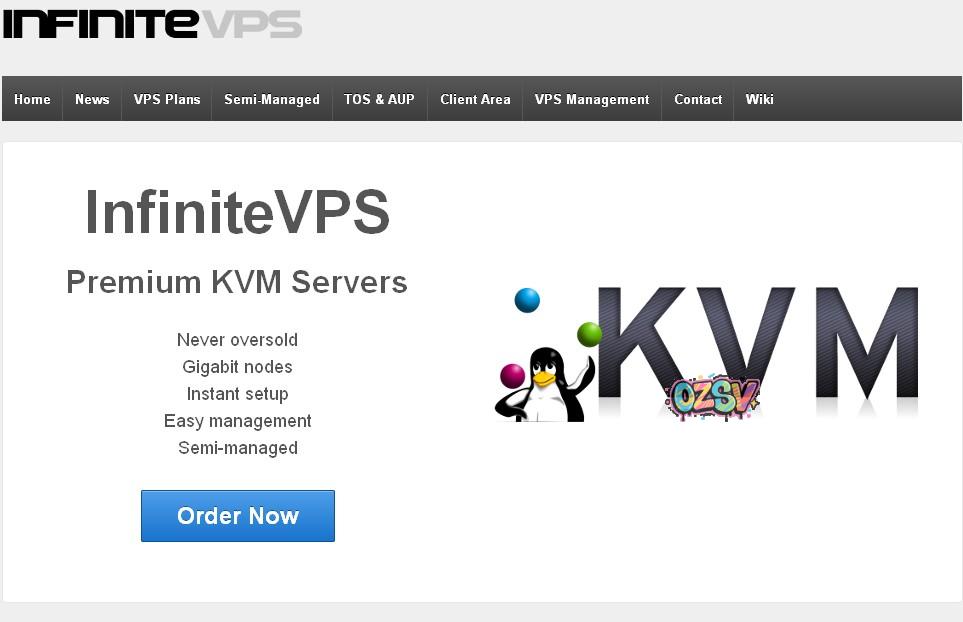Navigate to VPS Management
The height and width of the screenshot is (622, 963).
tap(592, 99)
